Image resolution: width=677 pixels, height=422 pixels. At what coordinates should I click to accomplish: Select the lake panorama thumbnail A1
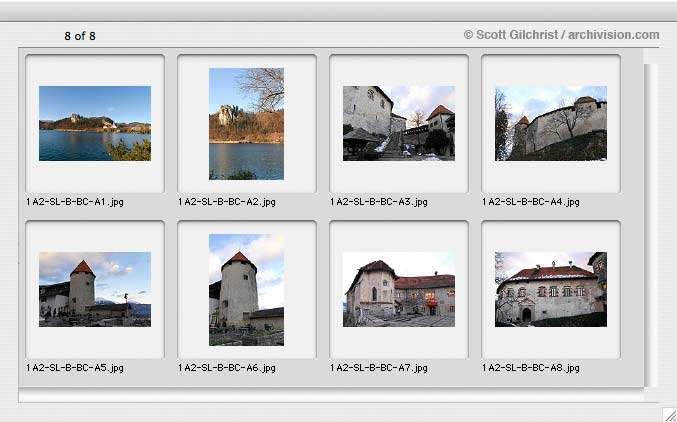click(x=95, y=124)
